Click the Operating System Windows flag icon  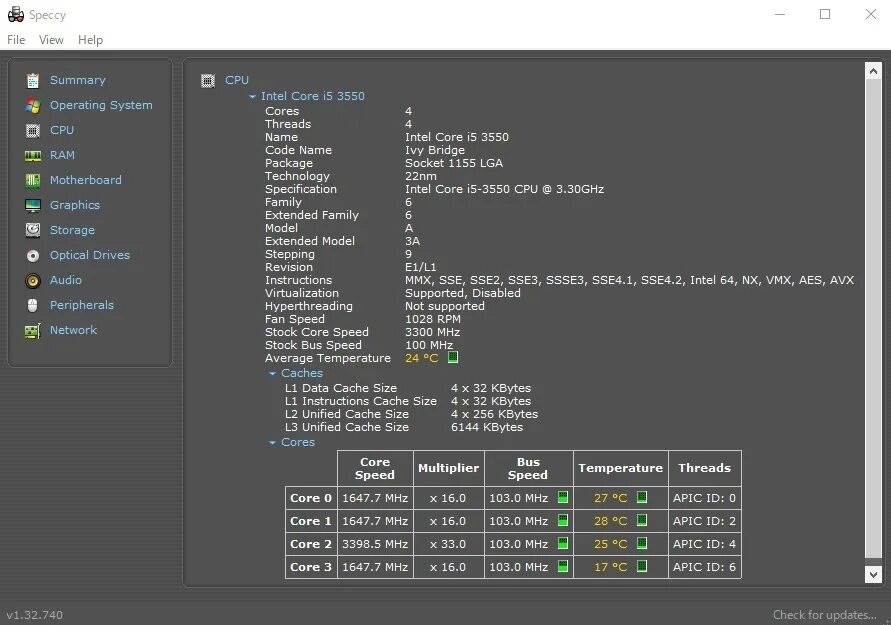coord(33,106)
